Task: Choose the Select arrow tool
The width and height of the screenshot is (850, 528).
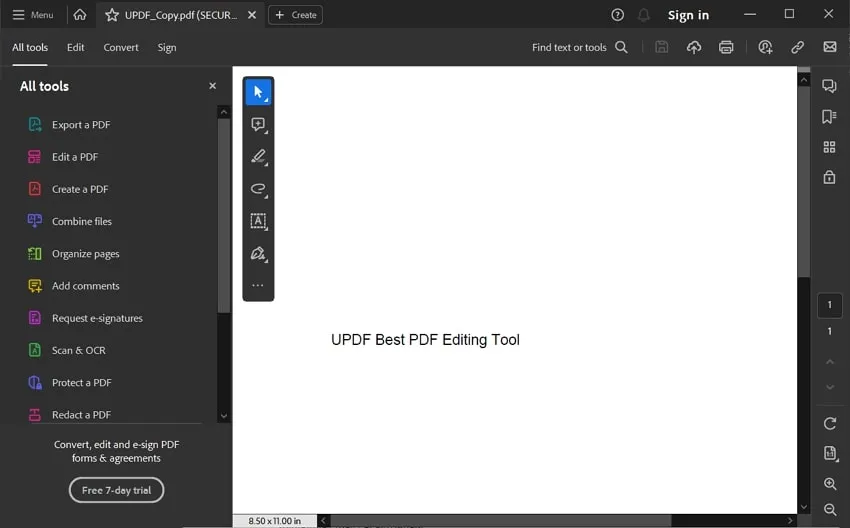Action: [x=258, y=92]
